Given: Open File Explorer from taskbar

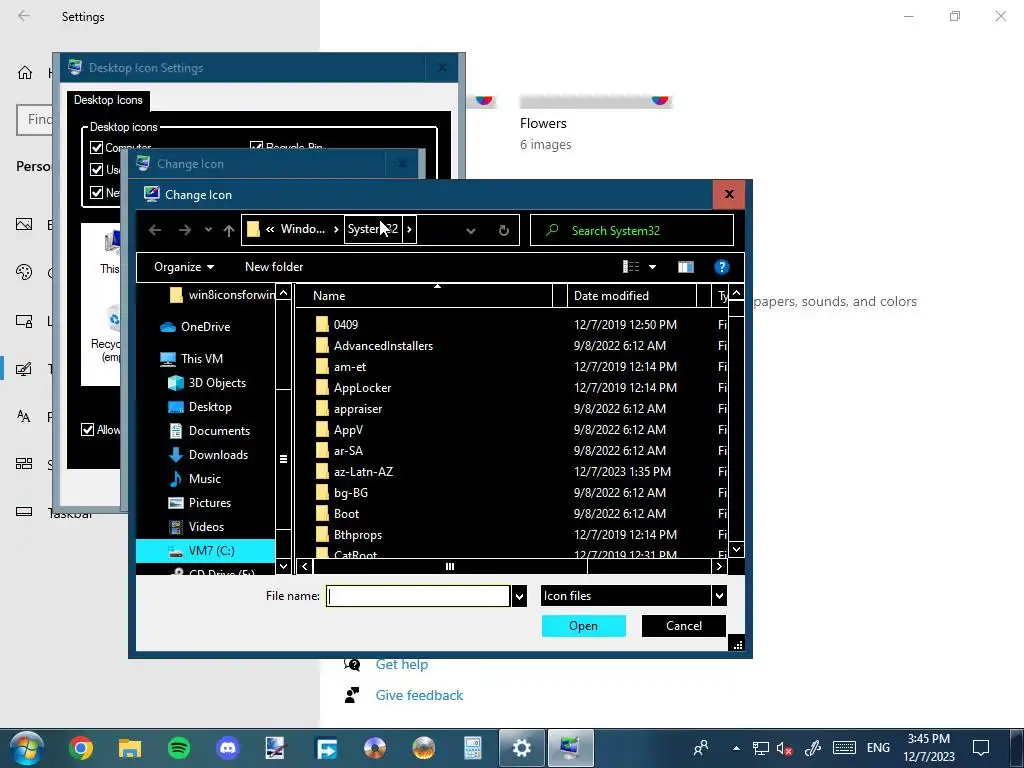Looking at the screenshot, I should tap(130, 748).
